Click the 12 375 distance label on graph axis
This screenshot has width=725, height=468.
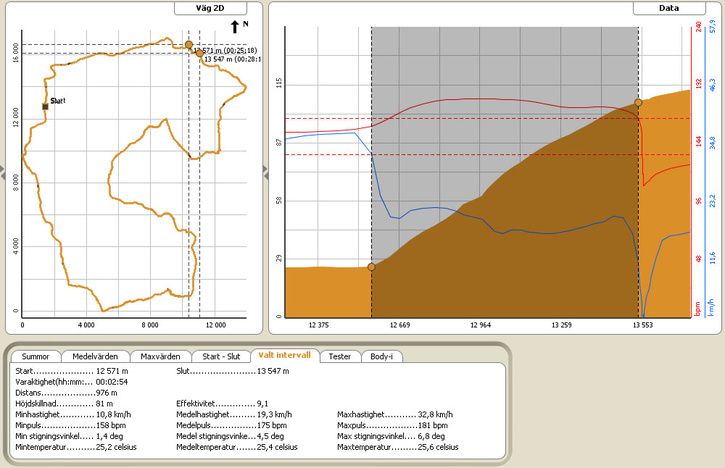[x=319, y=325]
